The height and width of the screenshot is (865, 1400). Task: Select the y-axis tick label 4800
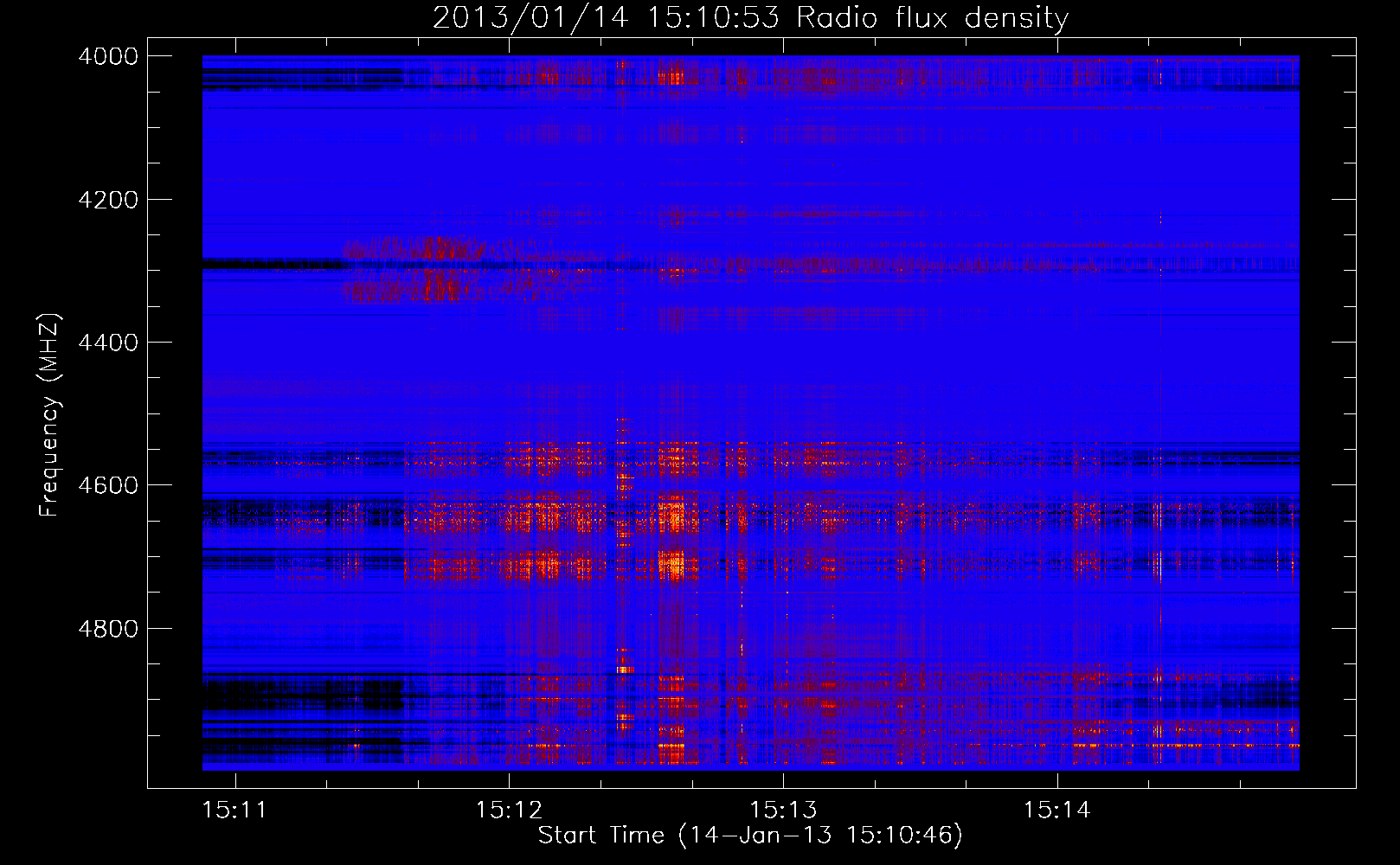point(108,628)
